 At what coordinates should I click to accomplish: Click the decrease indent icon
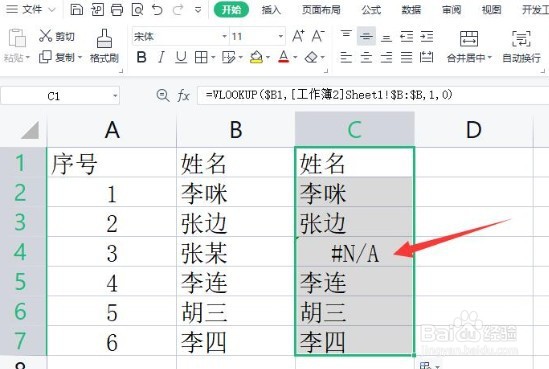click(x=406, y=36)
